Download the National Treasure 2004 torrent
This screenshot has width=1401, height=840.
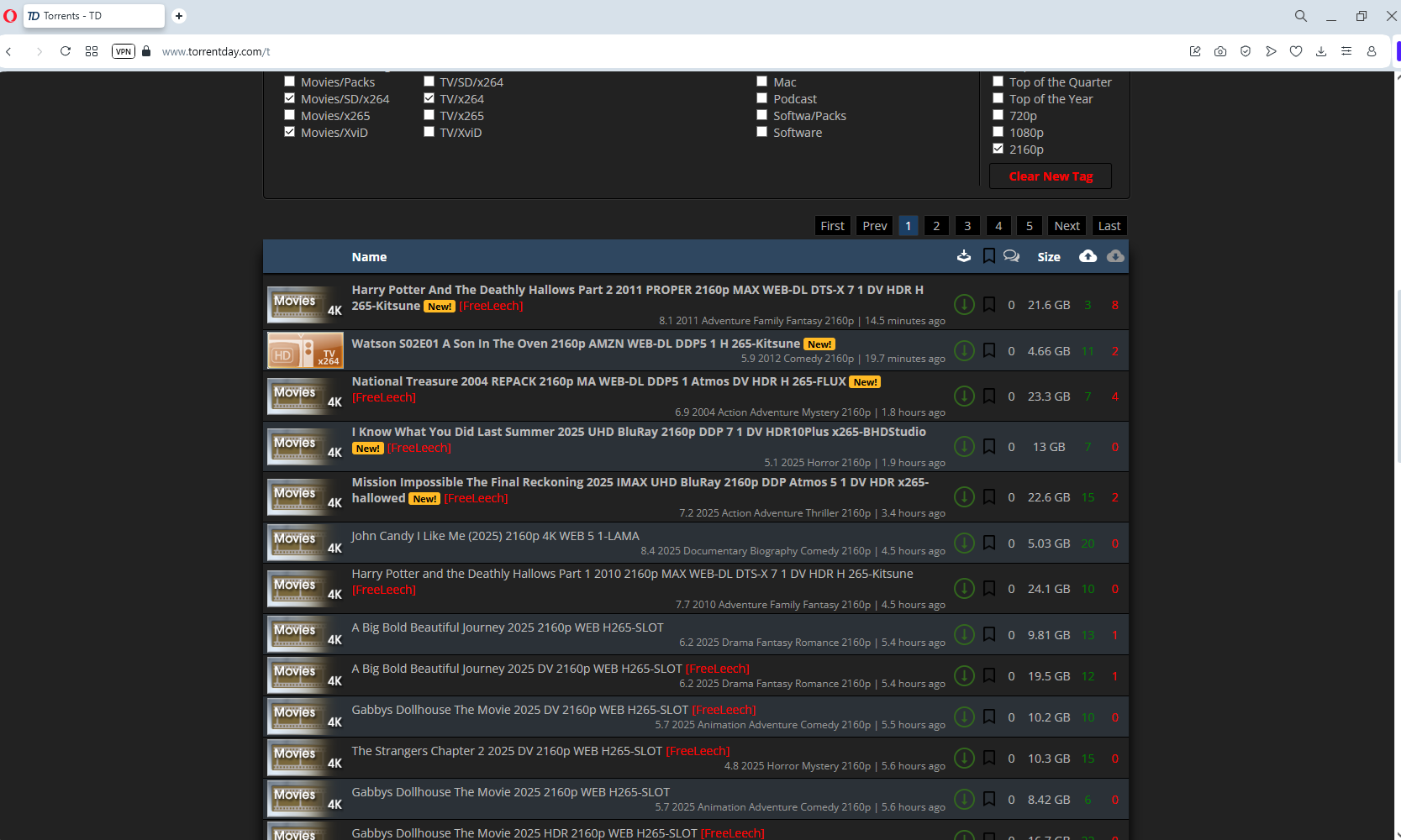click(964, 396)
